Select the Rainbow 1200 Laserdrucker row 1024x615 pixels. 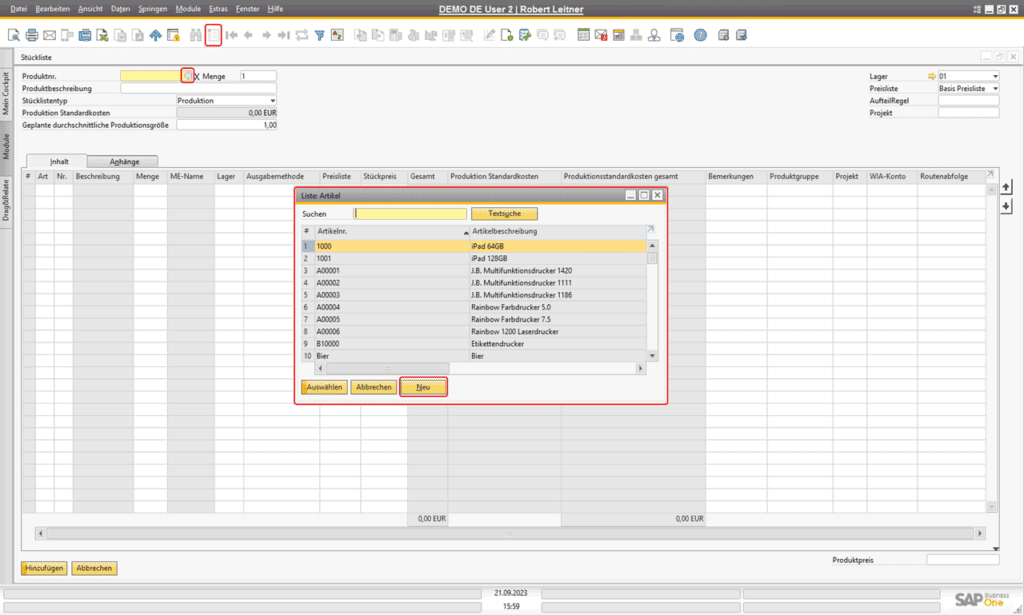473,332
